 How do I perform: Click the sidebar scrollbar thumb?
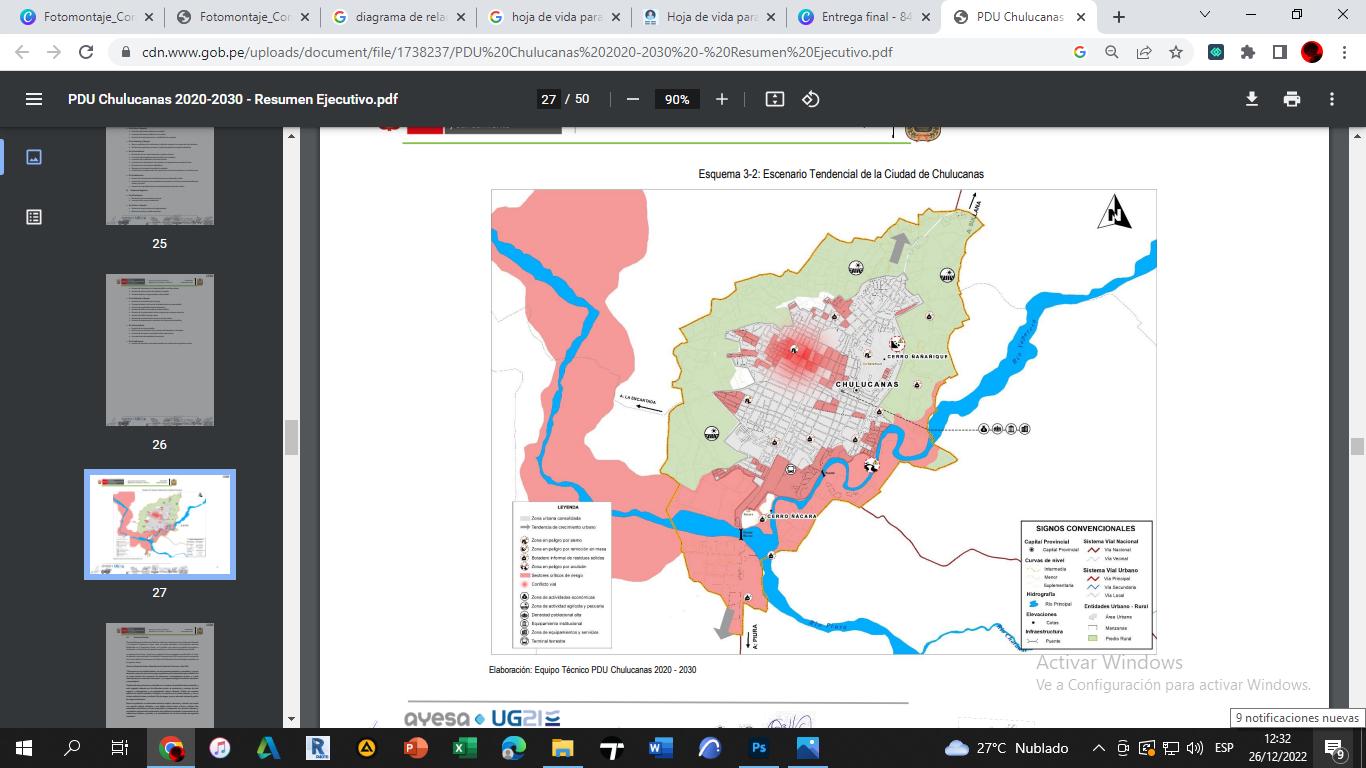click(292, 438)
